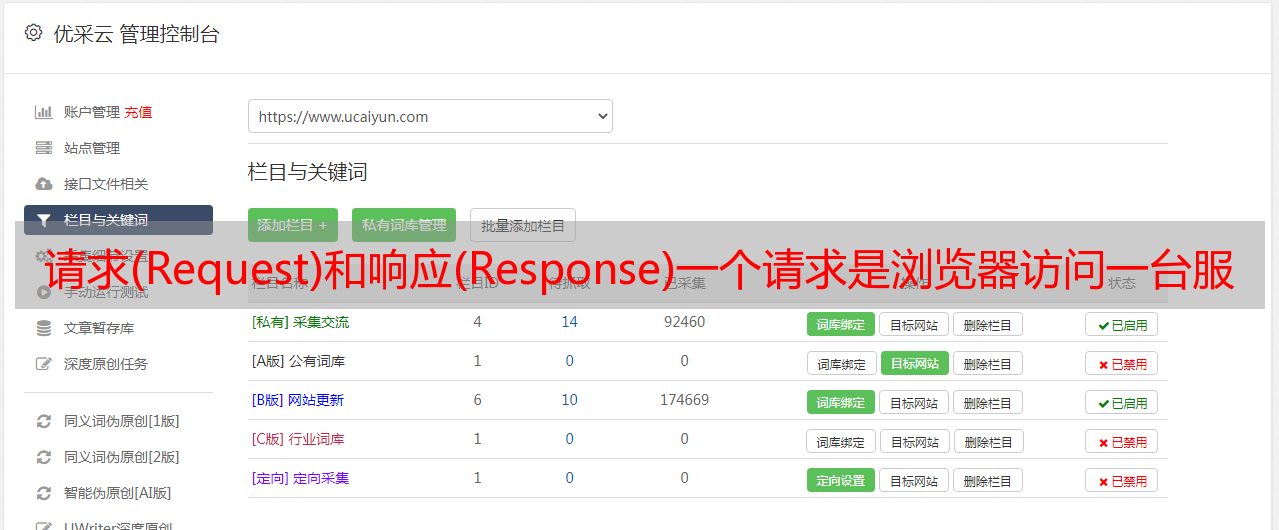Click the [私有] 采集交流 column name

click(300, 322)
